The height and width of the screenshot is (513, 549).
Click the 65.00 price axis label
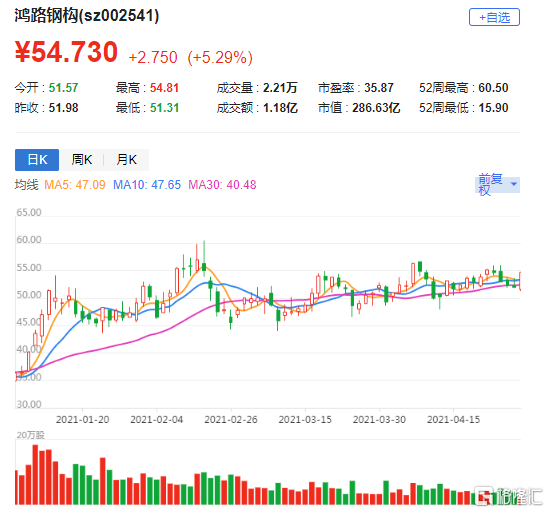29,212
